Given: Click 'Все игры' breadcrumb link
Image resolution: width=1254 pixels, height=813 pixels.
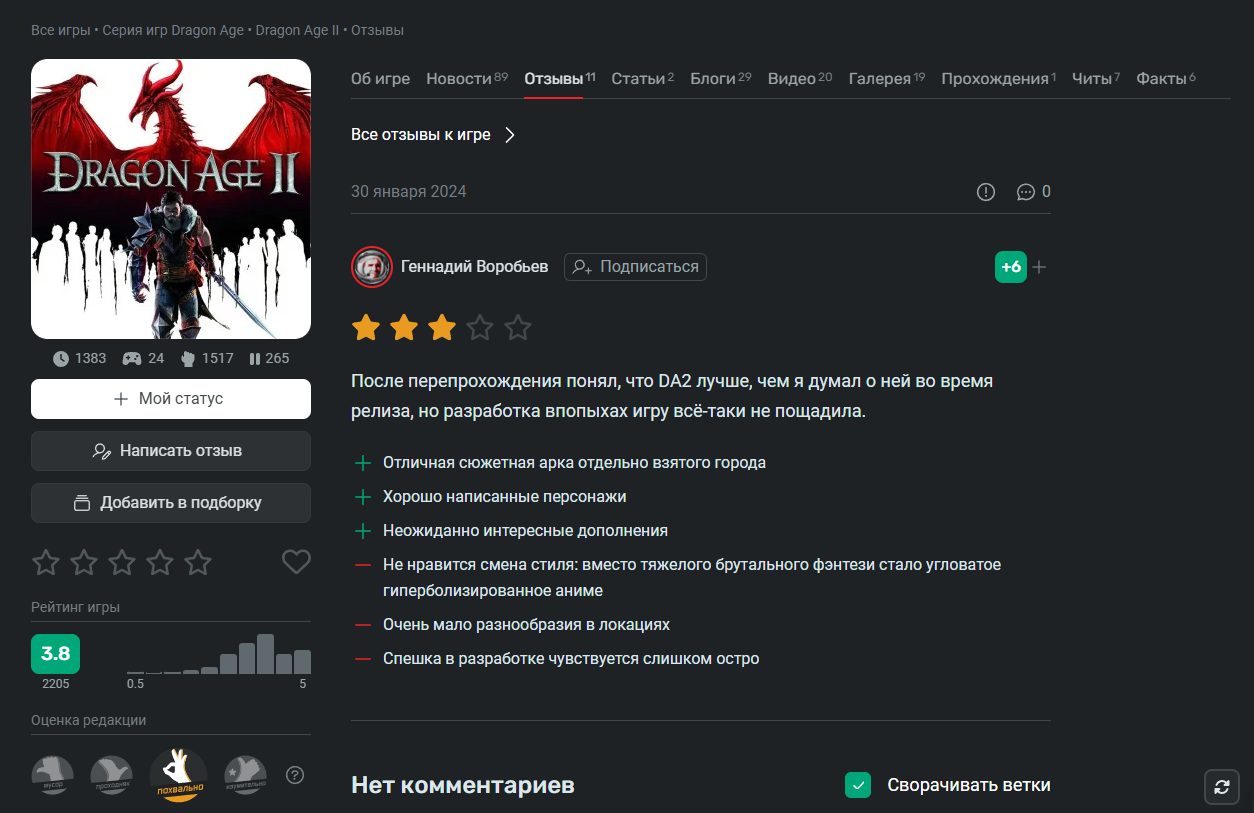Looking at the screenshot, I should pyautogui.click(x=61, y=31).
